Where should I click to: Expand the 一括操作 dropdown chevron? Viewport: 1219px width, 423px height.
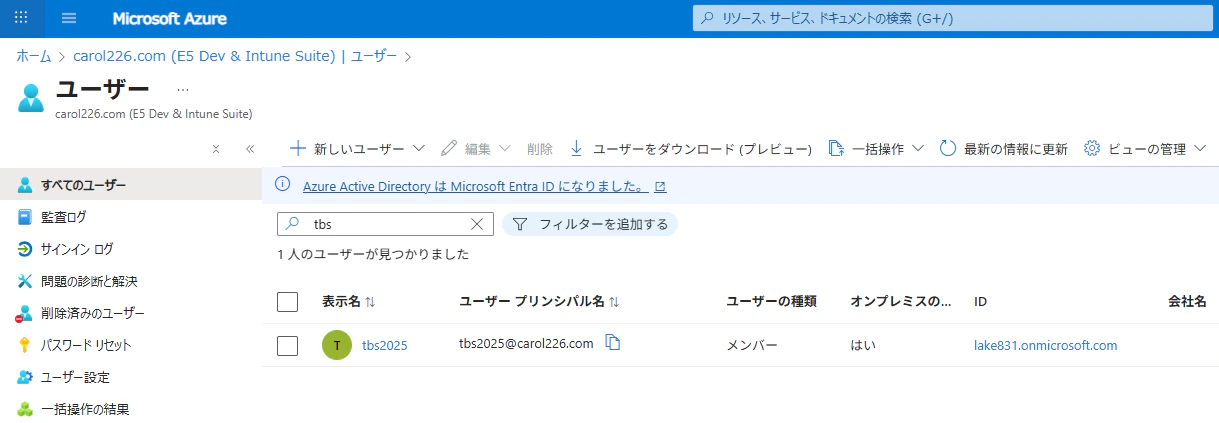pyautogui.click(x=918, y=148)
